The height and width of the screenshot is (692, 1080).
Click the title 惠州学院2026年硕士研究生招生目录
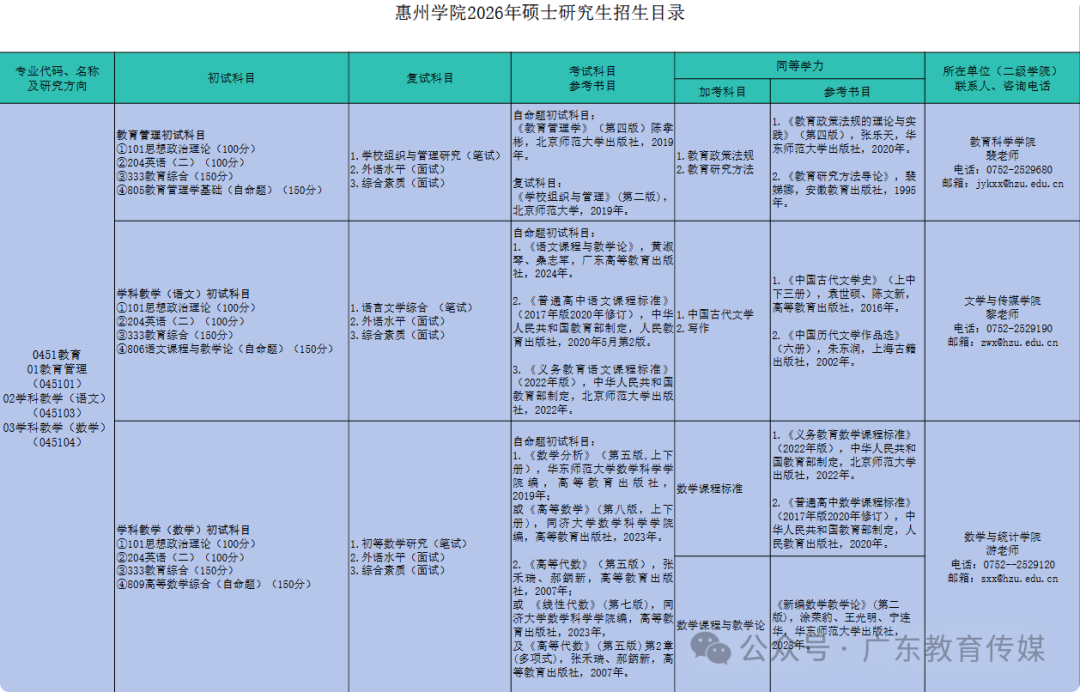point(540,15)
